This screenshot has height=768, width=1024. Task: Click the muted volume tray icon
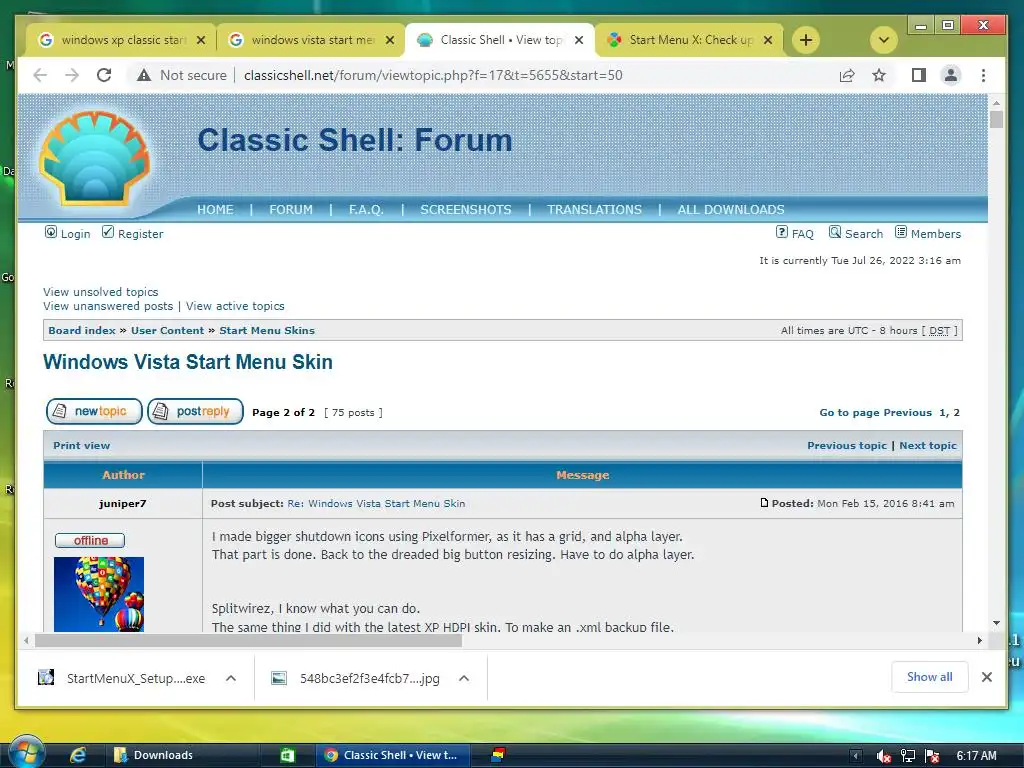coord(884,756)
